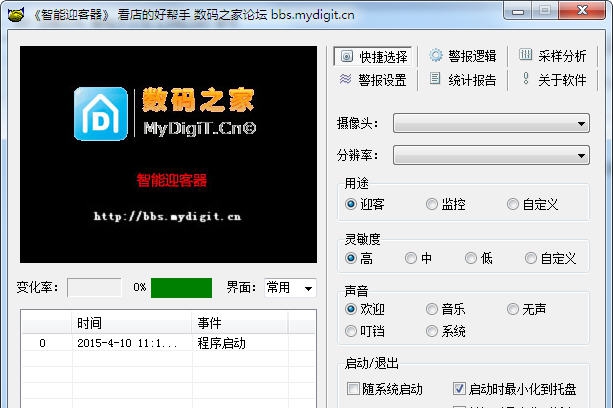Open the 快捷选择 tab
613x408 pixels.
tap(374, 57)
